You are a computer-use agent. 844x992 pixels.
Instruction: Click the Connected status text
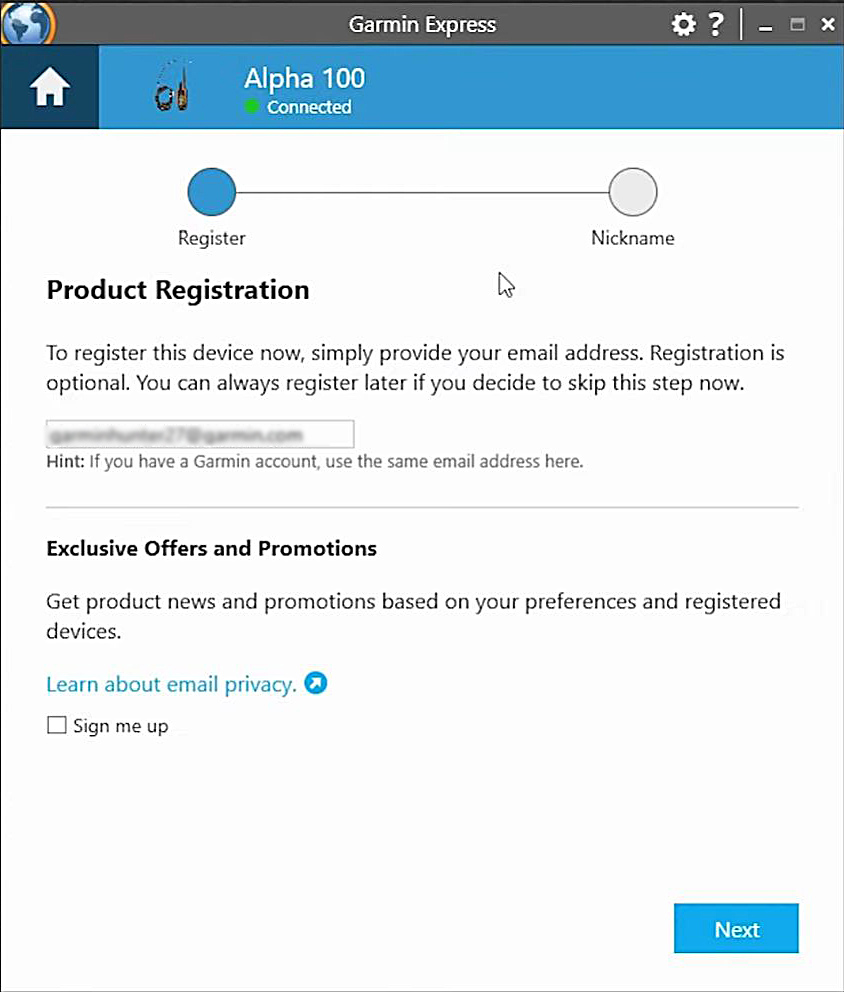309,107
